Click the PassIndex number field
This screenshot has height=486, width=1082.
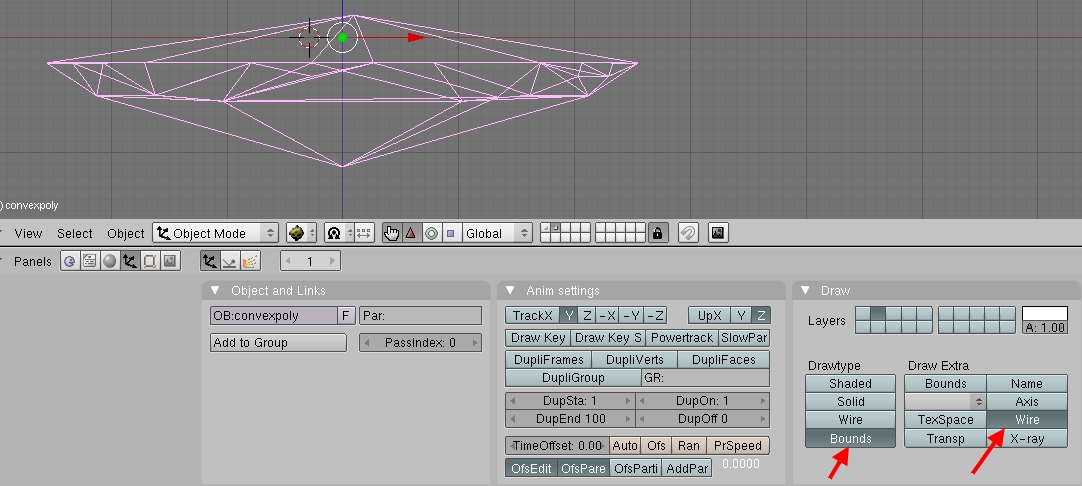click(420, 342)
